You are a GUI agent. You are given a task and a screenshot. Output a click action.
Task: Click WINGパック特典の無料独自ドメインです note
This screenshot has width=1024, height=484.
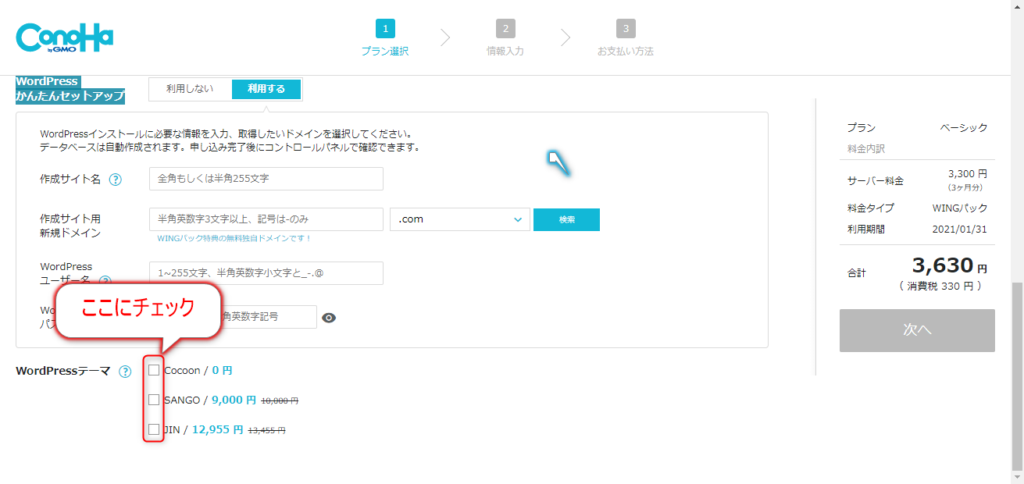coord(234,238)
